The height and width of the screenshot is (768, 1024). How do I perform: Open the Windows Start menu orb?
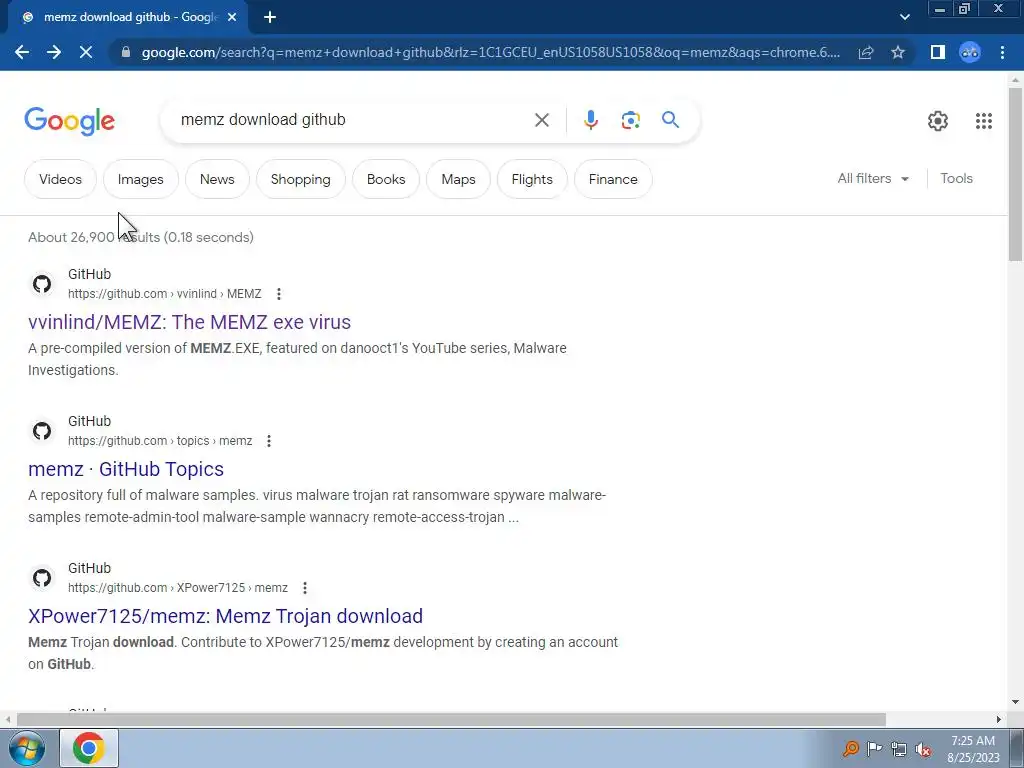pyautogui.click(x=27, y=748)
